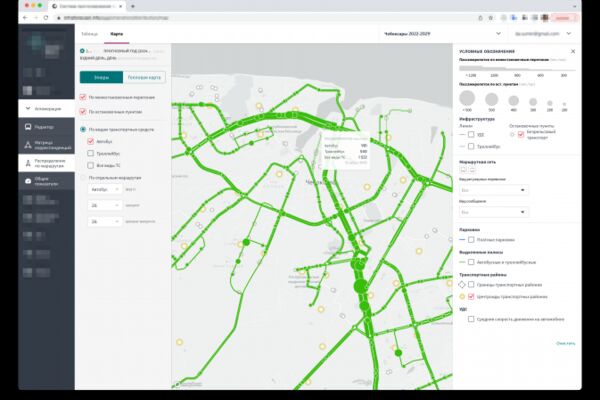
Task: Open a new browser tab with plus
Action: pyautogui.click(x=133, y=6)
